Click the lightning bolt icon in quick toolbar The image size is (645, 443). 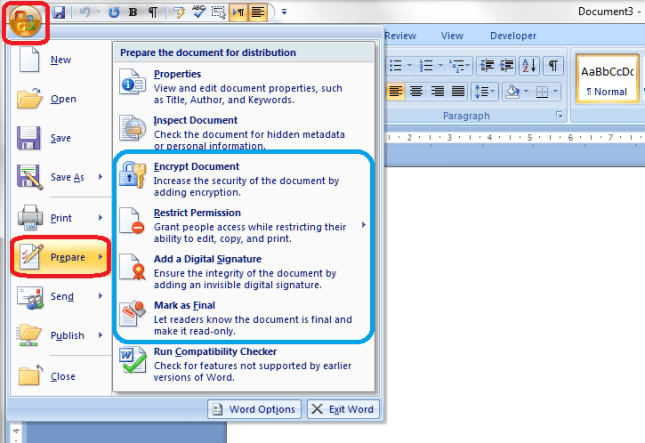[x=179, y=12]
